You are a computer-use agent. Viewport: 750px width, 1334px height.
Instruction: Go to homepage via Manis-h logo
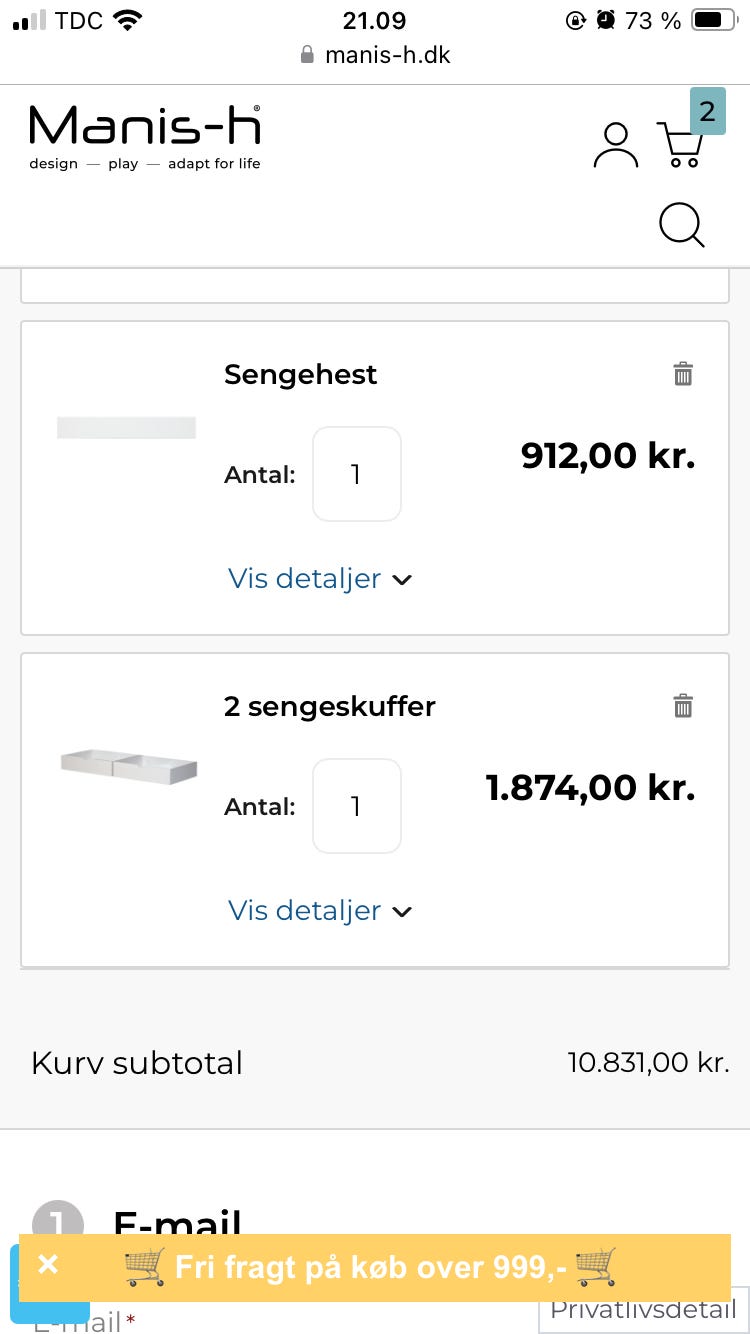tap(145, 137)
